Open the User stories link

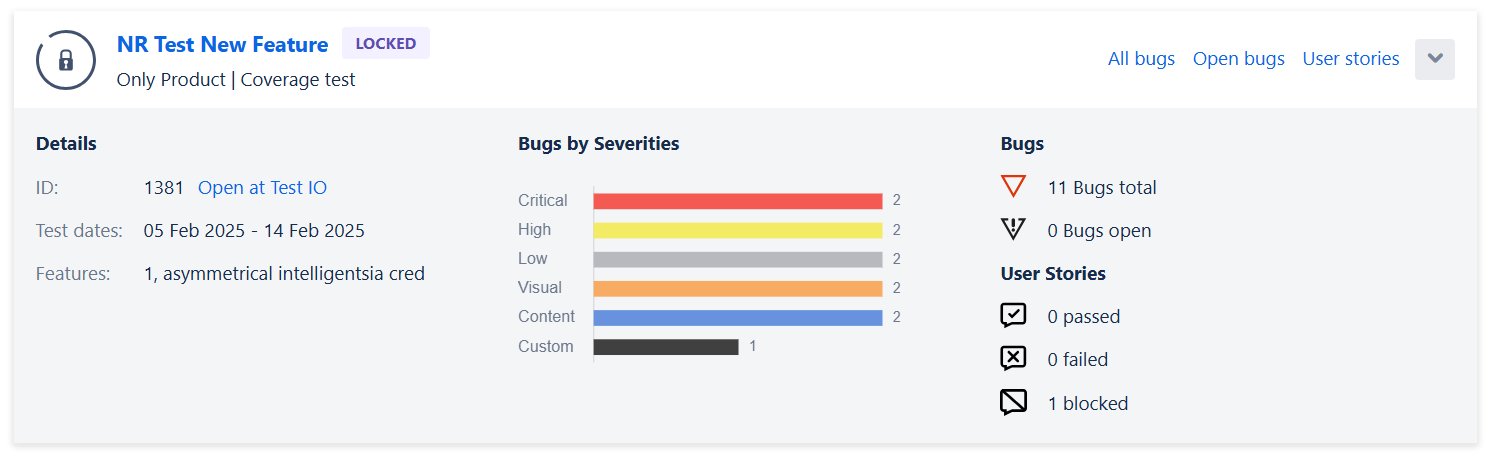1350,59
